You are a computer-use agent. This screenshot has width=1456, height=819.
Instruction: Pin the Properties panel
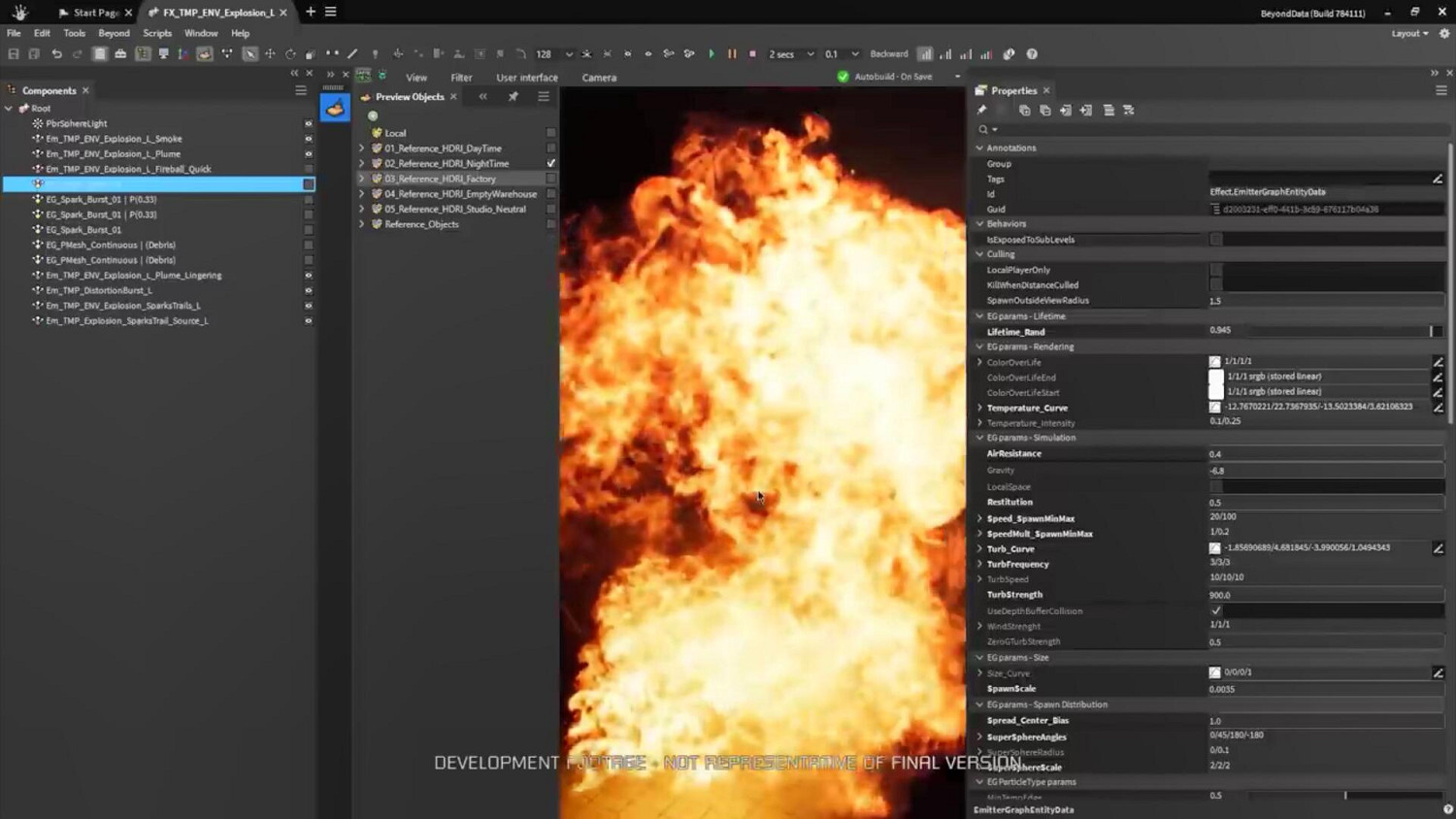pos(981,111)
